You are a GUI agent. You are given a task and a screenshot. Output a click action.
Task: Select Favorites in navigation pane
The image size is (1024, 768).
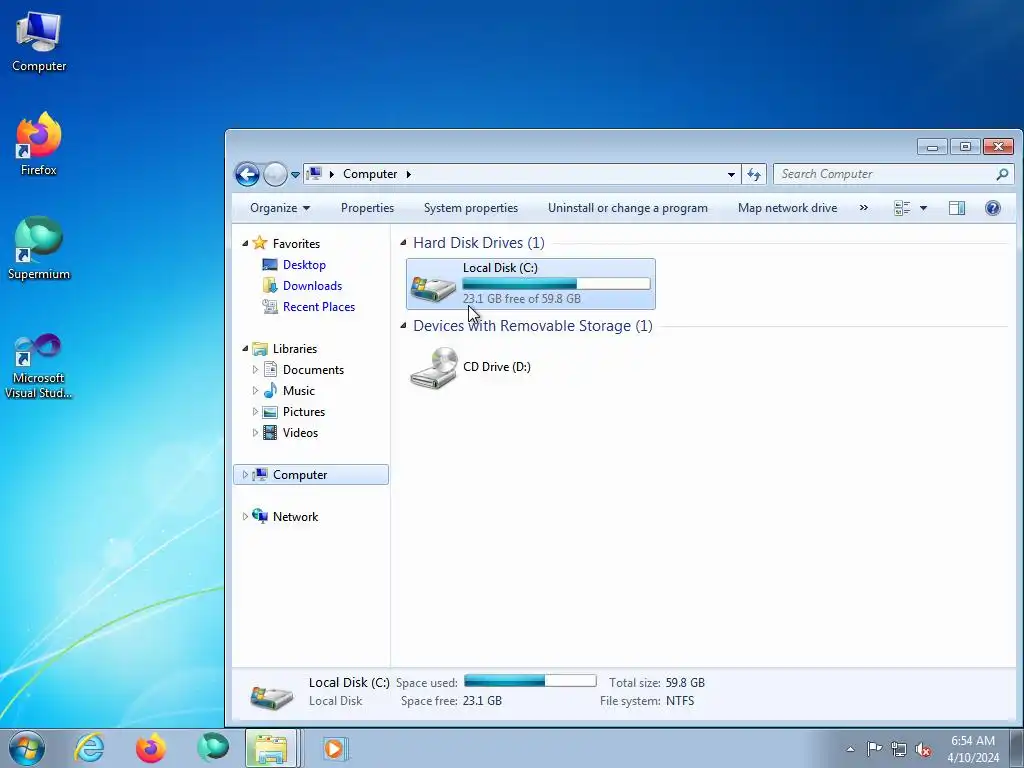[x=296, y=244]
